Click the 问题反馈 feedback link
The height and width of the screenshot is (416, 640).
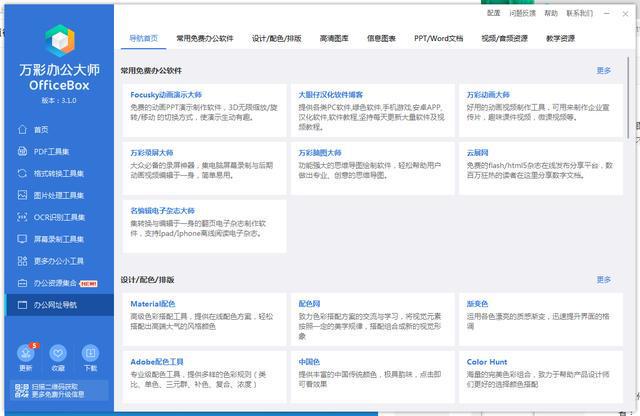pyautogui.click(x=523, y=13)
